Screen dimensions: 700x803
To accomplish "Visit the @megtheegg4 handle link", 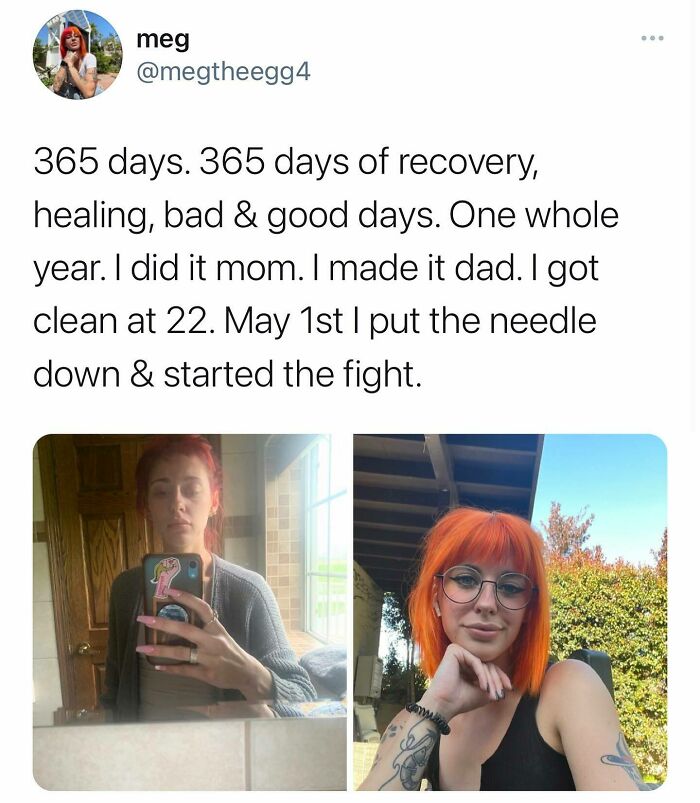I will point(223,72).
